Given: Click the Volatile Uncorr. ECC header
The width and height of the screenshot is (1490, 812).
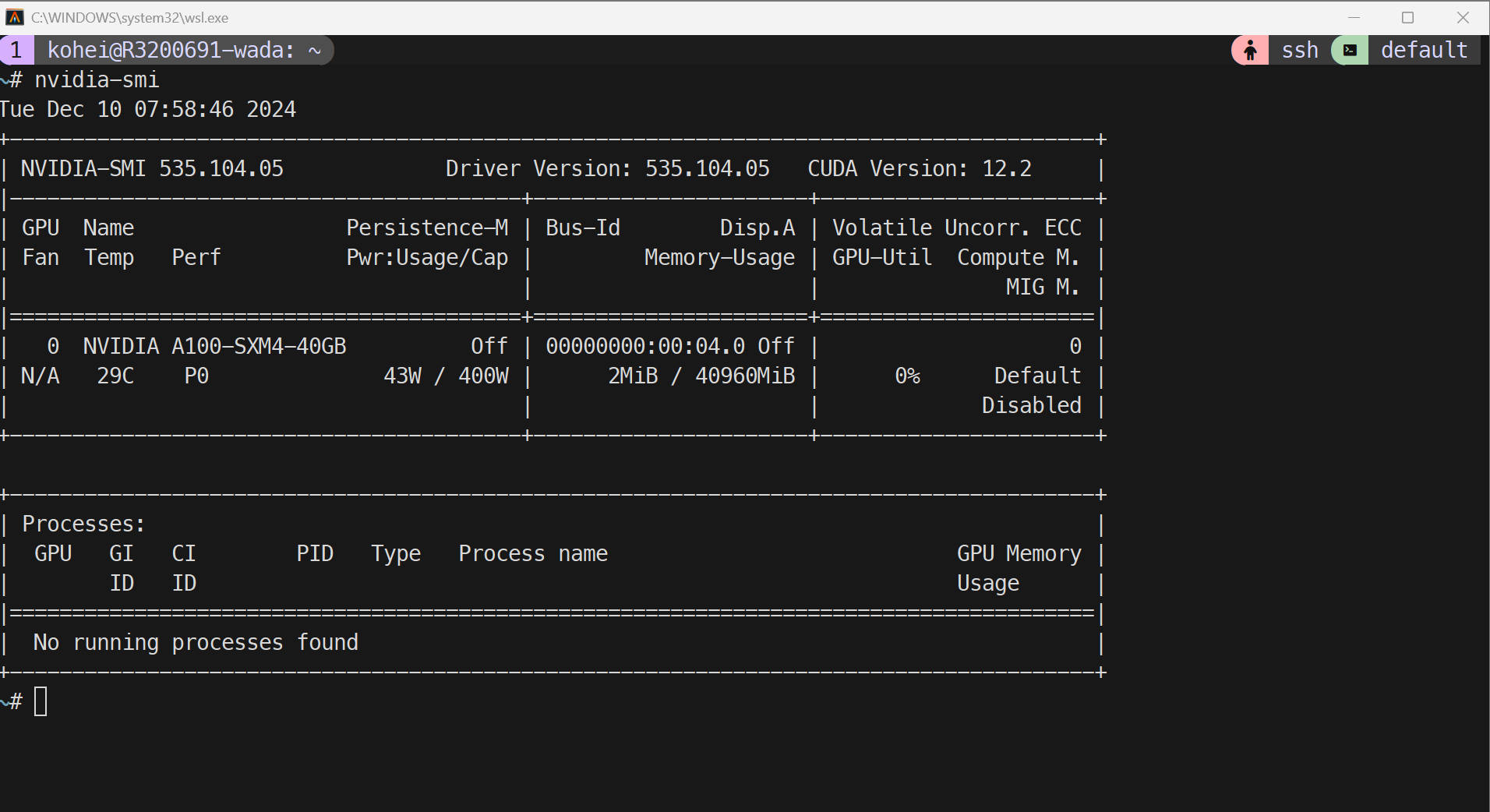Looking at the screenshot, I should pyautogui.click(x=957, y=228).
